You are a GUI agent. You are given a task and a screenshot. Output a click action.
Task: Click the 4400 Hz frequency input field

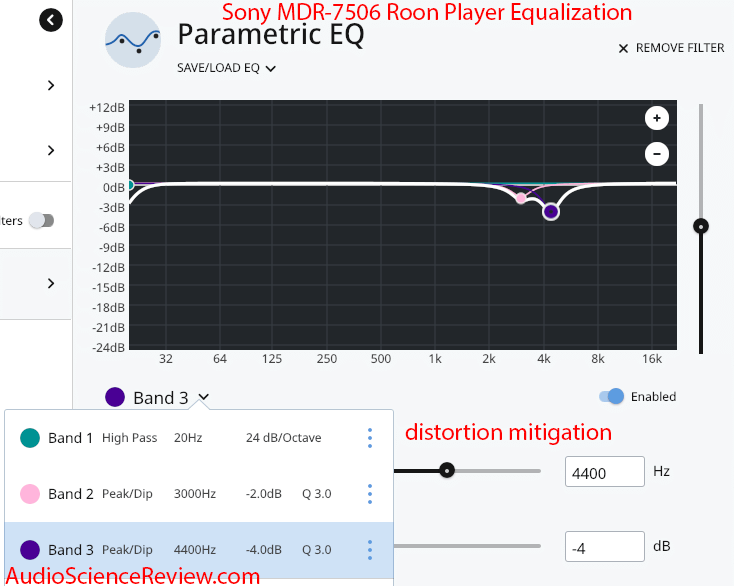point(604,472)
